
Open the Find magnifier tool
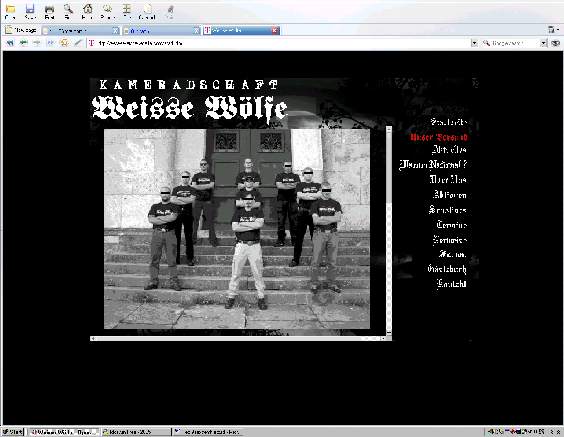(x=68, y=12)
